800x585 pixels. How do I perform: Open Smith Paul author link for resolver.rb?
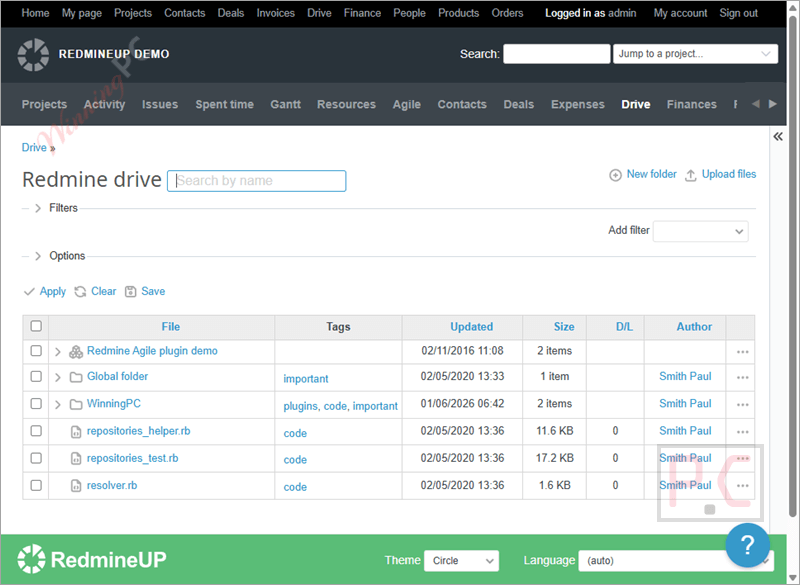pyautogui.click(x=685, y=486)
